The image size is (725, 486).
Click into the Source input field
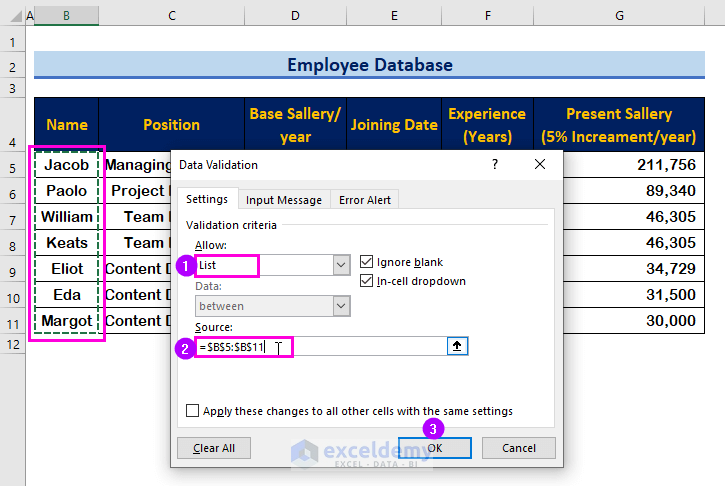[x=321, y=346]
